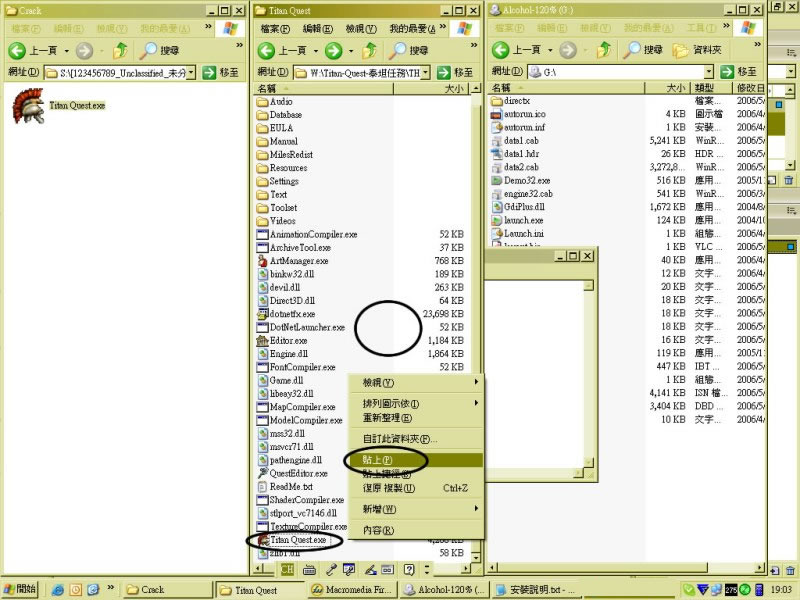Click 移至 Go button in Crack window

click(x=221, y=73)
